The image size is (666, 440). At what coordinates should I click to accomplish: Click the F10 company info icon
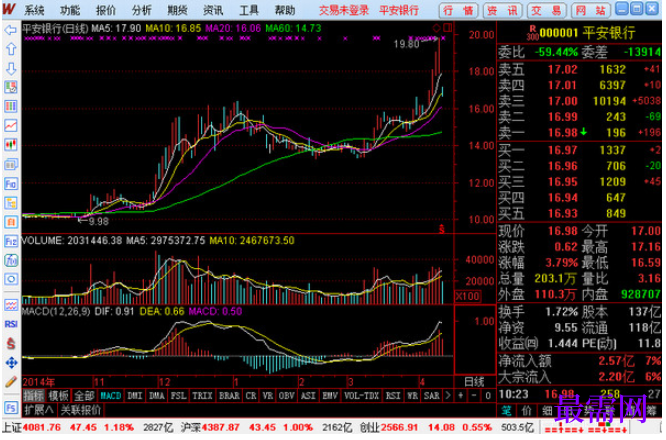pos(10,183)
